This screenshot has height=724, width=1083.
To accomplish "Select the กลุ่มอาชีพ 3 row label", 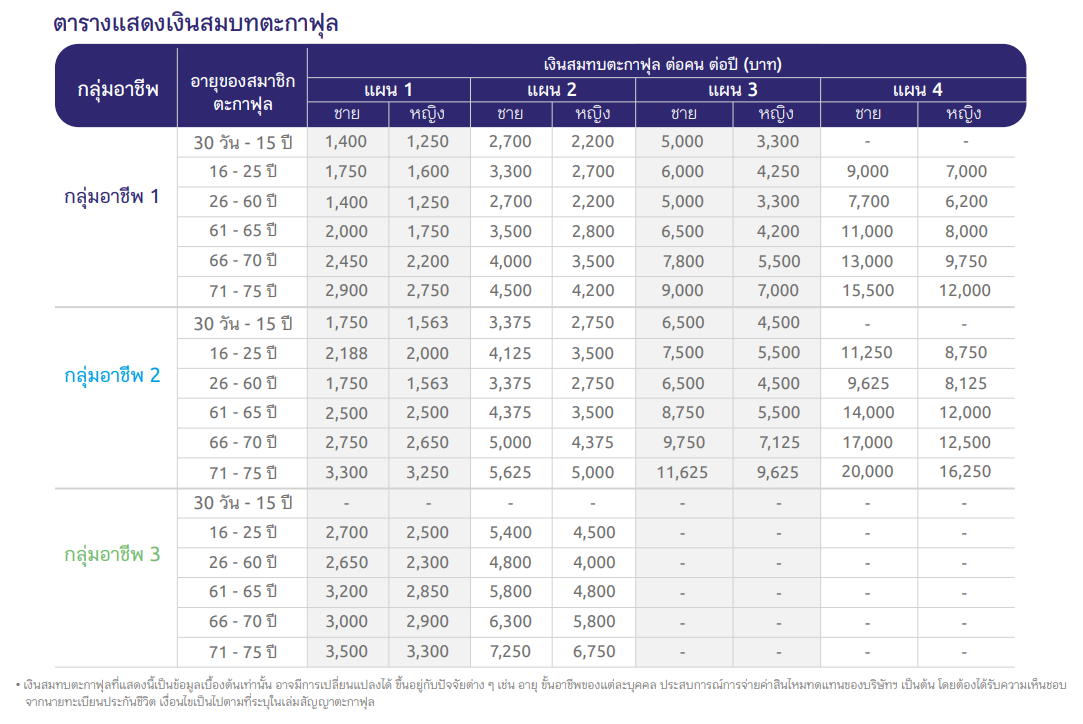I will 112,554.
